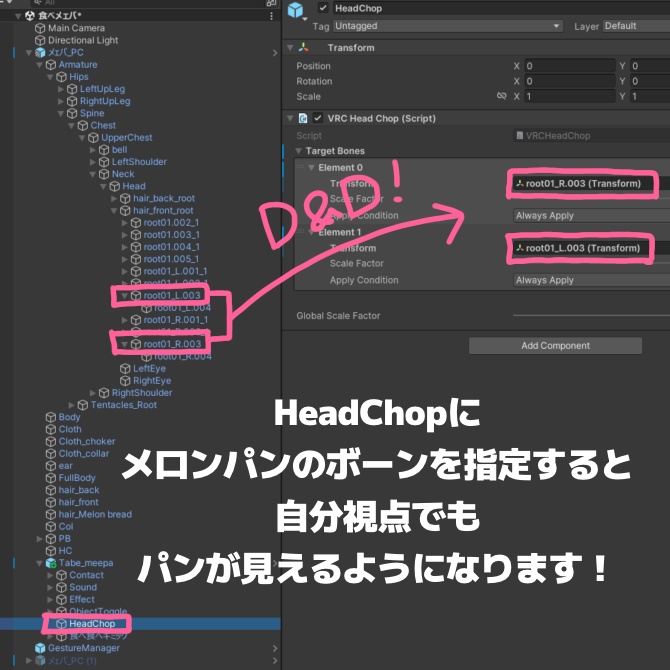Click the HeadChop name field in Inspector
The image size is (670, 670).
pos(500,8)
